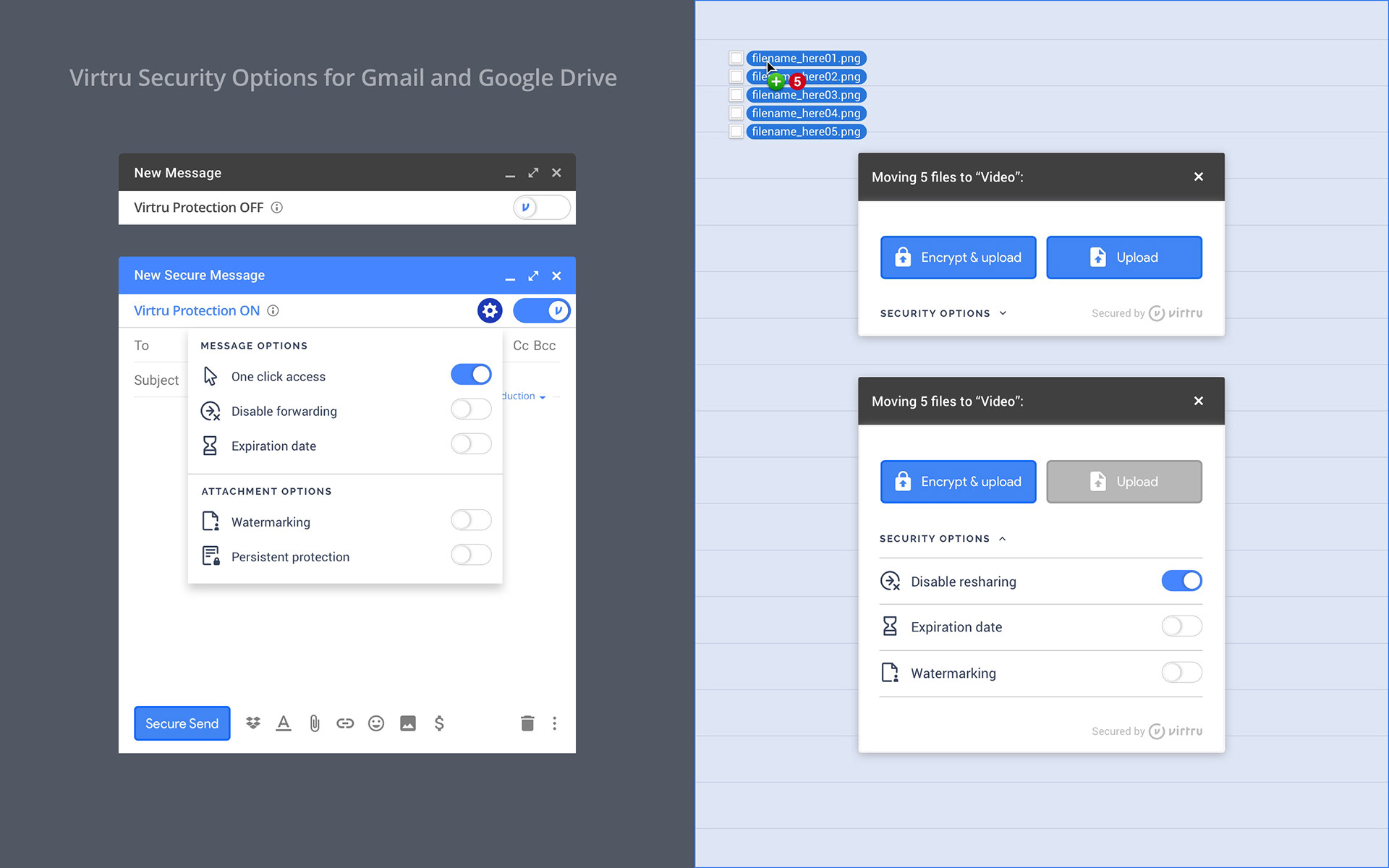Viewport: 1389px width, 868px height.
Task: Click Watermarking document icon in Attachment Options
Action: 210,522
